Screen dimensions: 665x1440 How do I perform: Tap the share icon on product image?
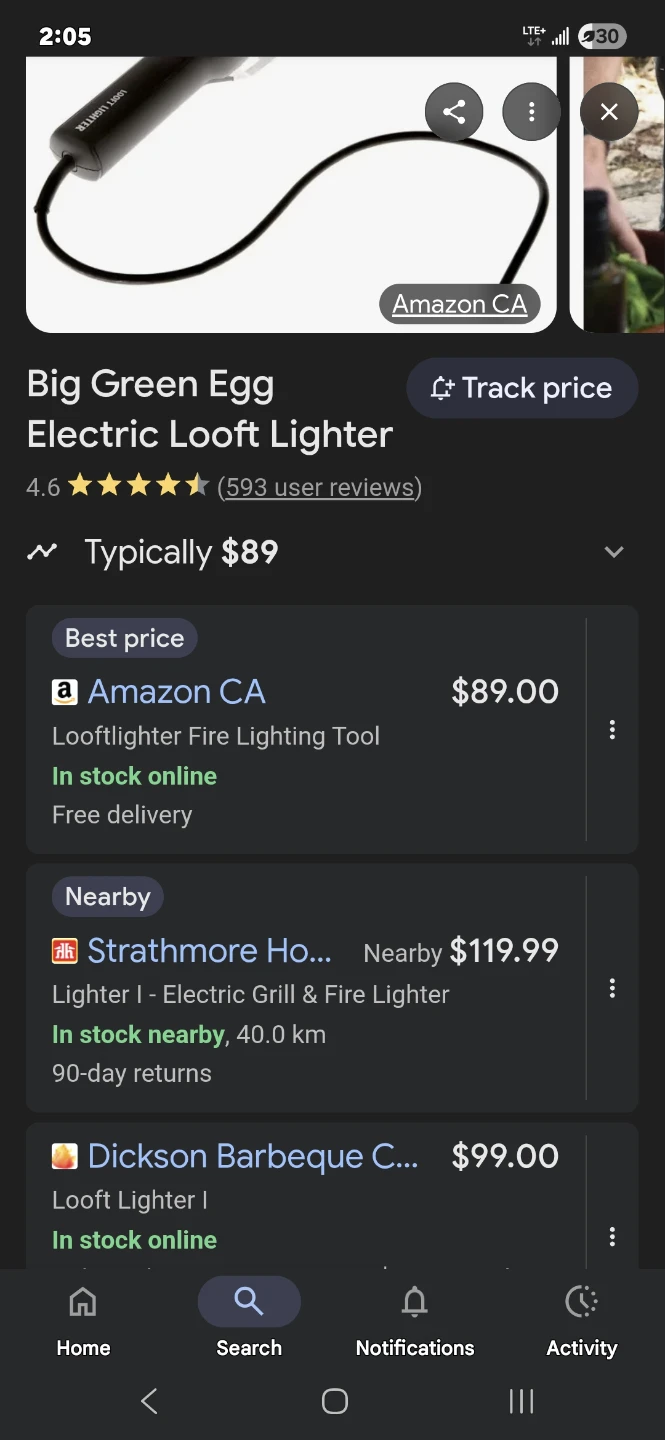(454, 112)
